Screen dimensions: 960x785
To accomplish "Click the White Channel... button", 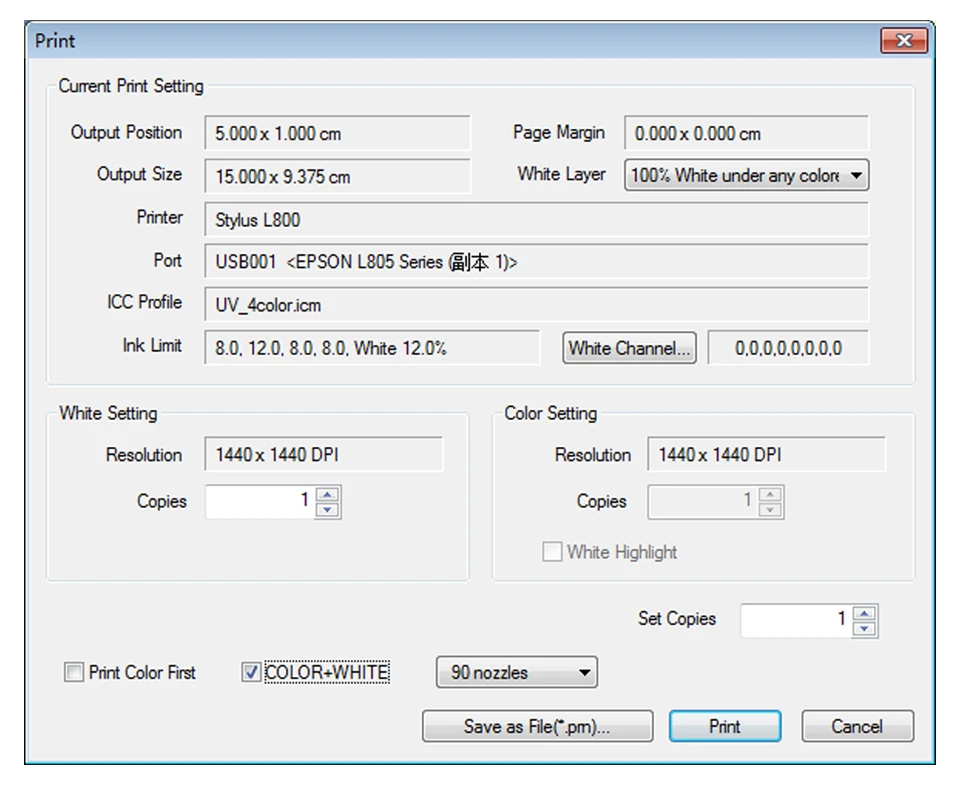I will coord(629,348).
